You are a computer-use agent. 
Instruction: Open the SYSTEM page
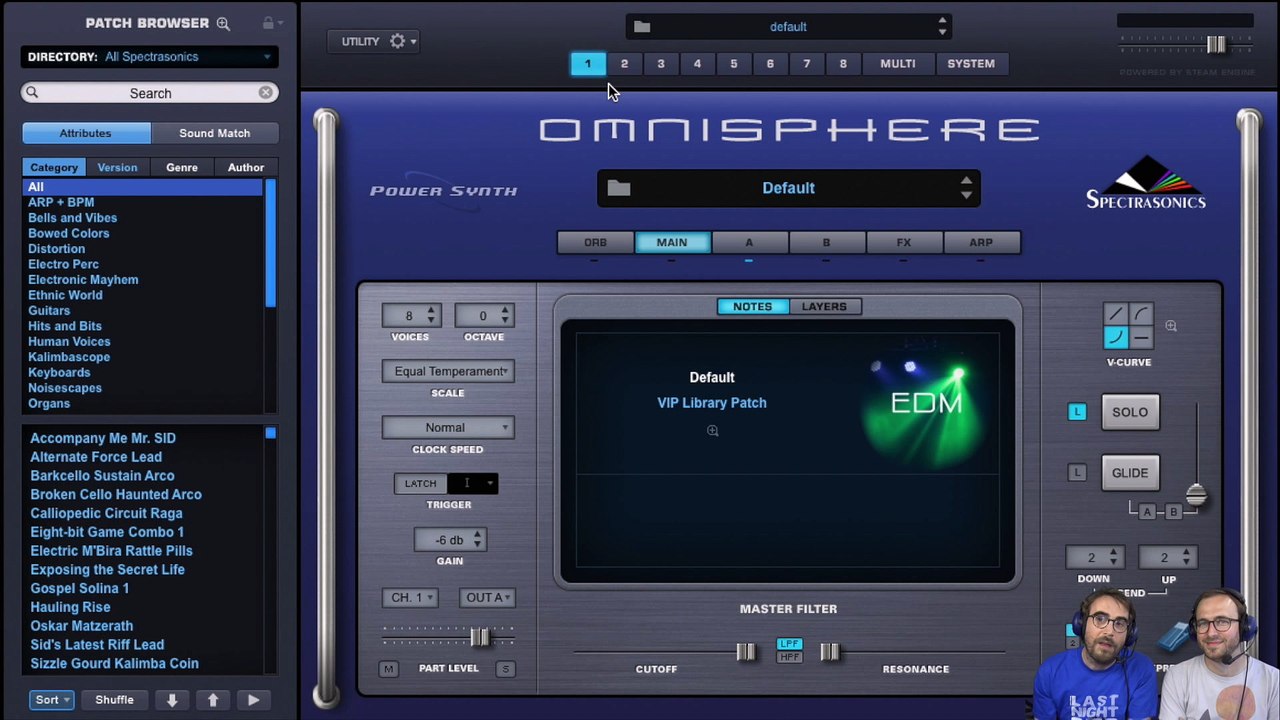(x=971, y=64)
